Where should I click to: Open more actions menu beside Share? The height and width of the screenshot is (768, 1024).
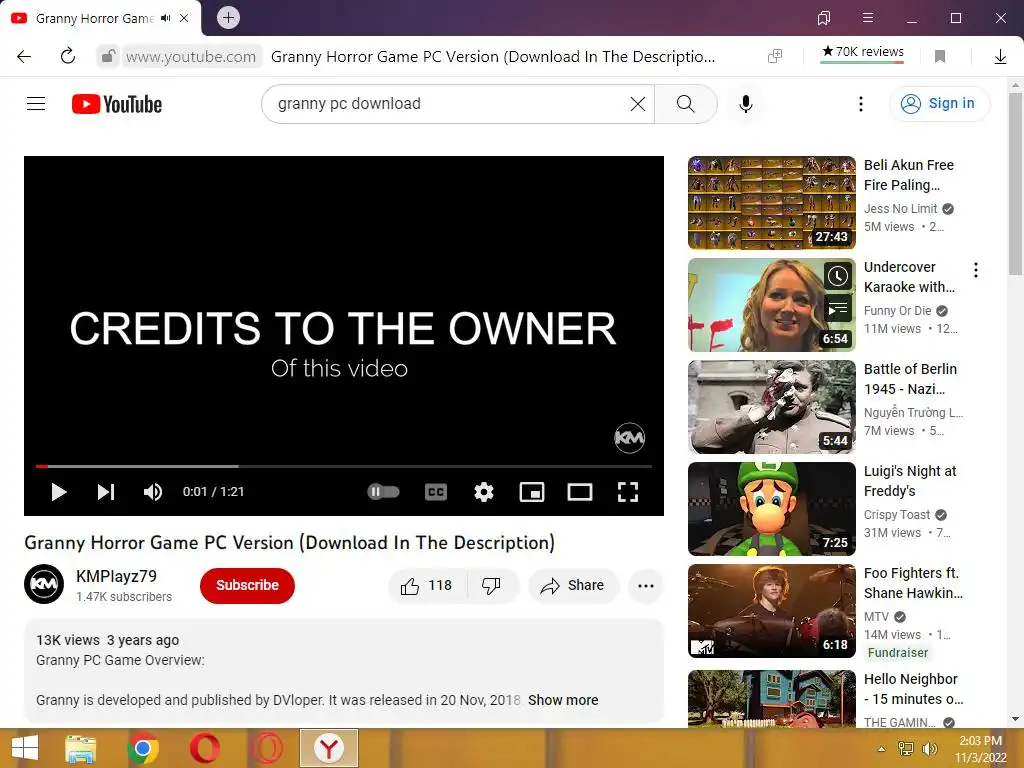click(645, 586)
